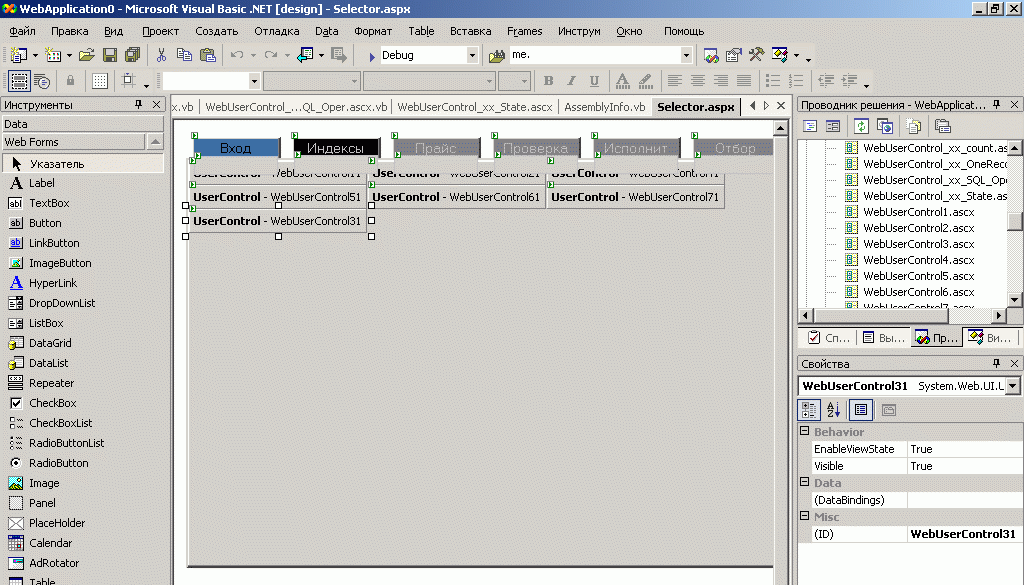Select the Calendar control in toolbox
1024x585 pixels.
pos(50,543)
